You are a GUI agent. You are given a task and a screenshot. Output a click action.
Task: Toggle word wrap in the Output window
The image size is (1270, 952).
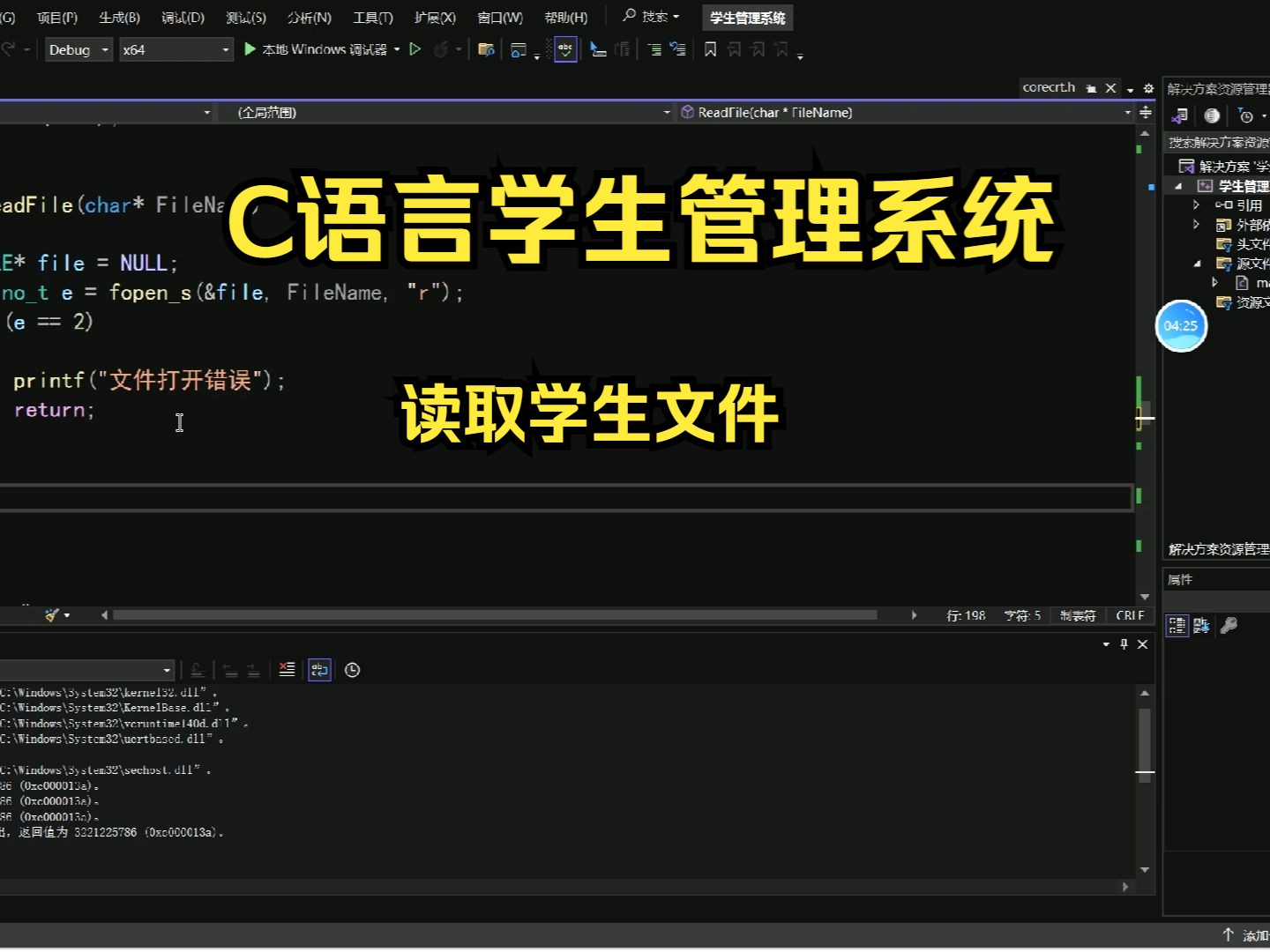(319, 670)
